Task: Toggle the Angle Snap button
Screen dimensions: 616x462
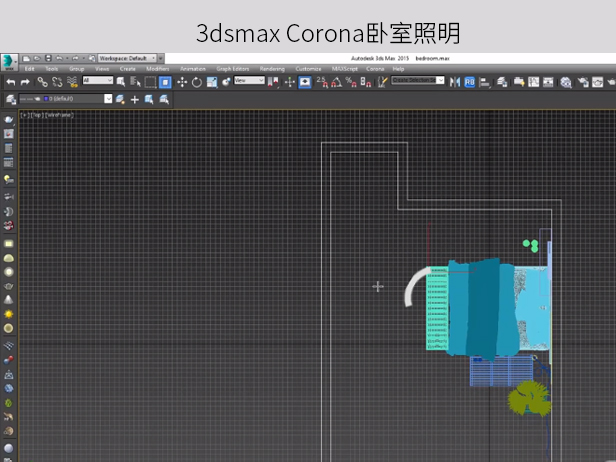Action: tap(336, 82)
